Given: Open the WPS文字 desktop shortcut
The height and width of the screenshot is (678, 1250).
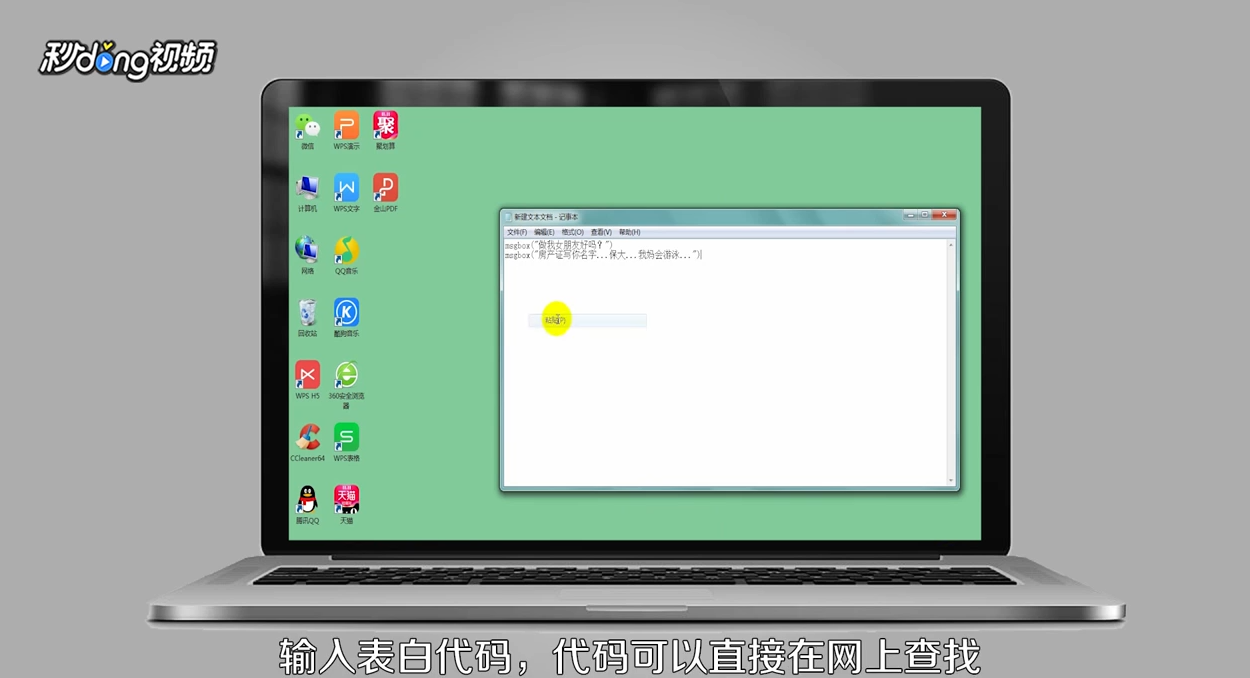Looking at the screenshot, I should click(346, 194).
